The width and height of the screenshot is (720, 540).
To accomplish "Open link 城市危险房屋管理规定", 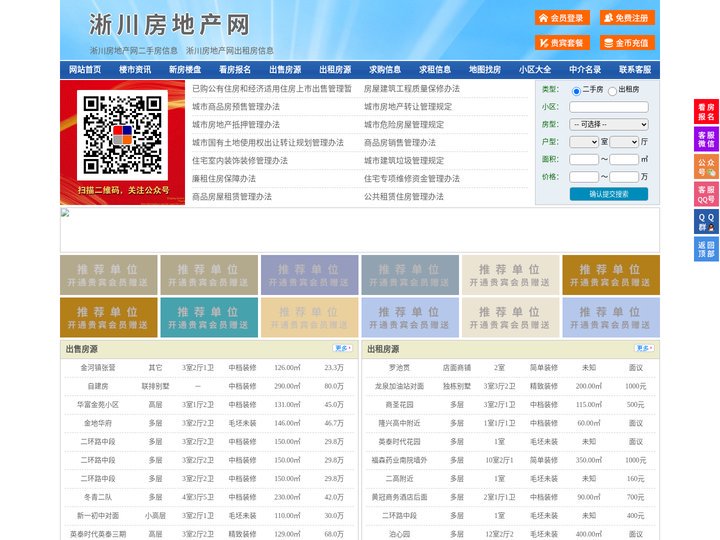I will pos(404,124).
